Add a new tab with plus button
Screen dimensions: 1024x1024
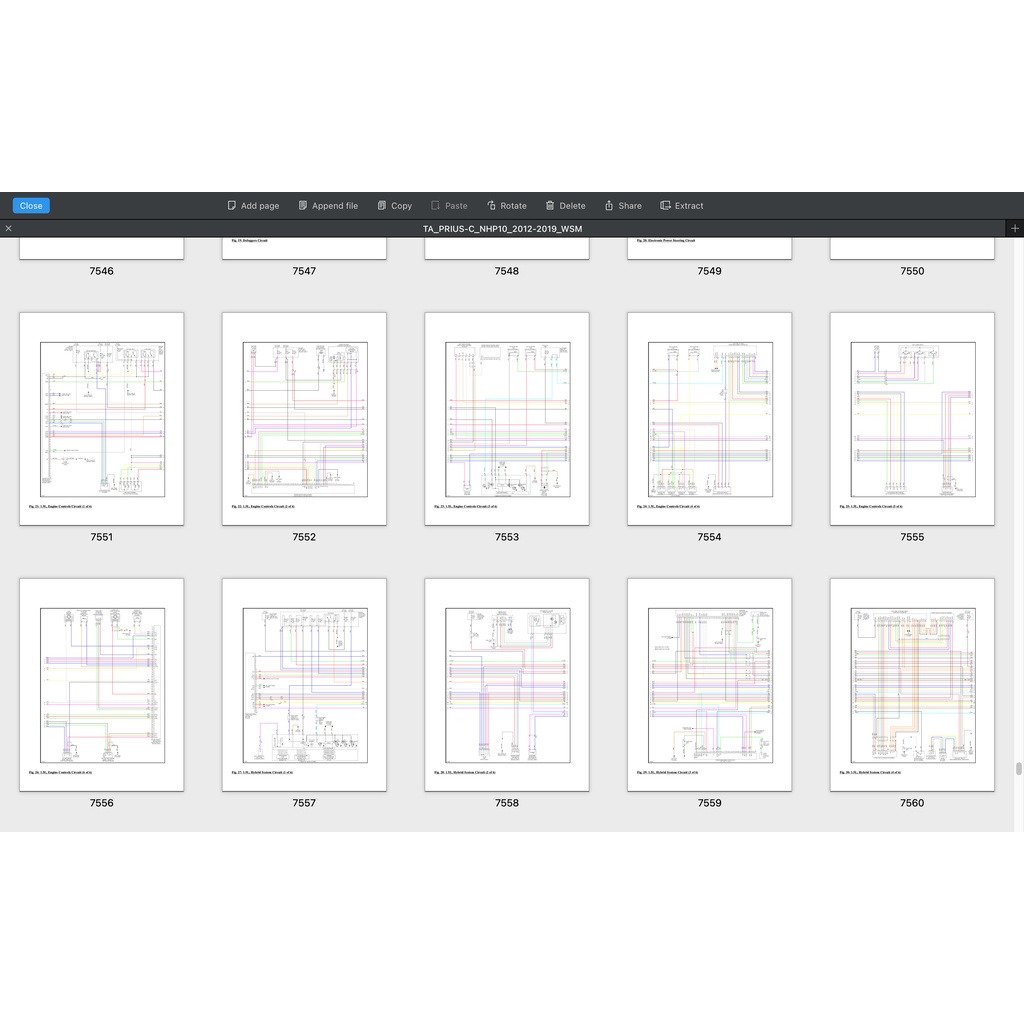click(1015, 229)
